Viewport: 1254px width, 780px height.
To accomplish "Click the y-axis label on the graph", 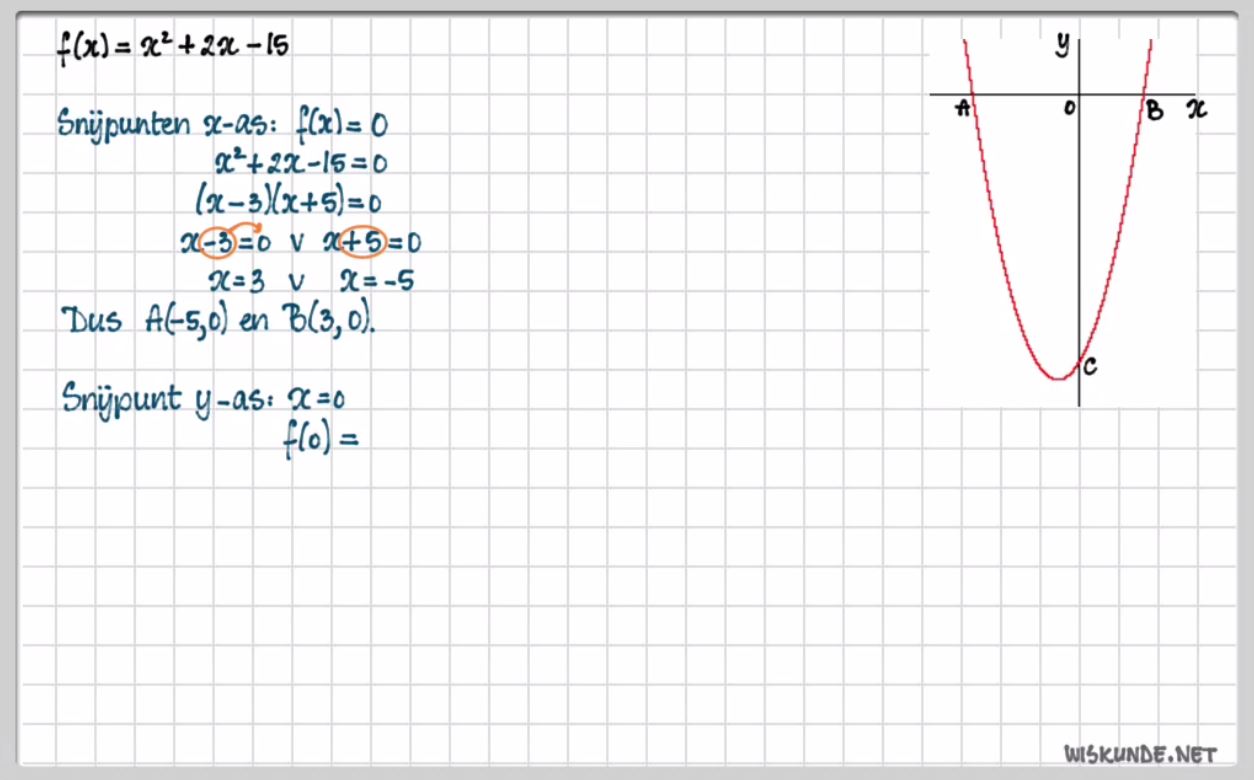I will (x=1063, y=45).
